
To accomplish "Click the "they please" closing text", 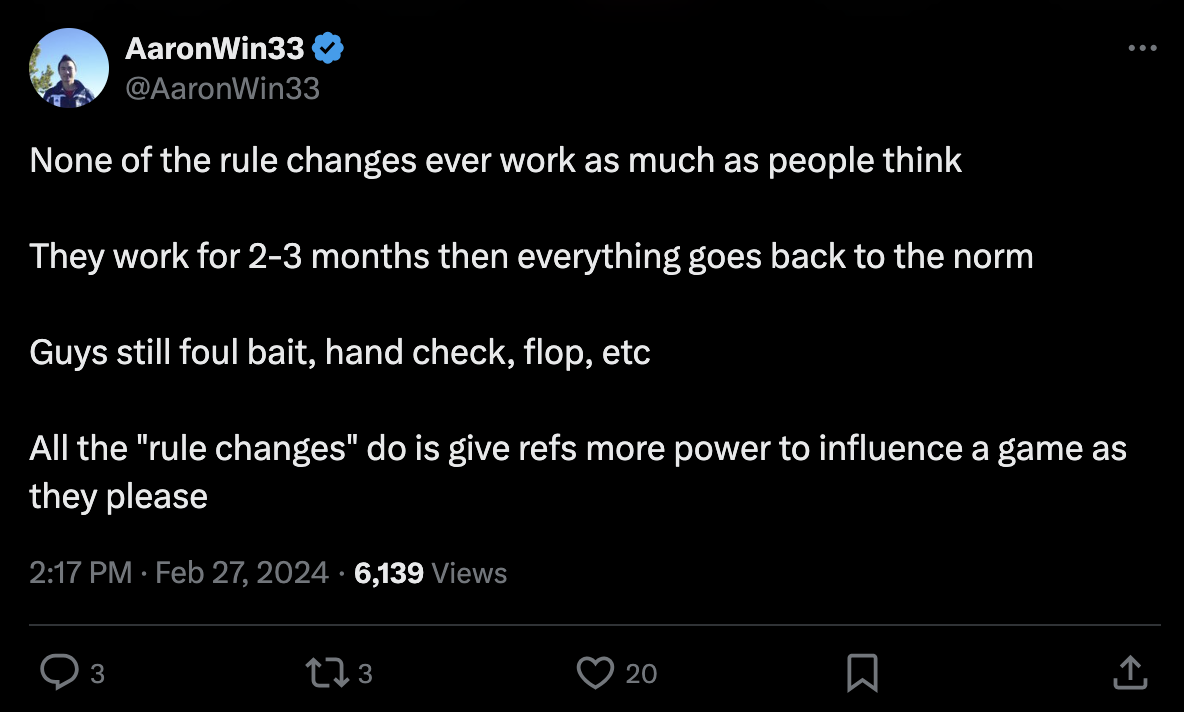I will point(119,496).
